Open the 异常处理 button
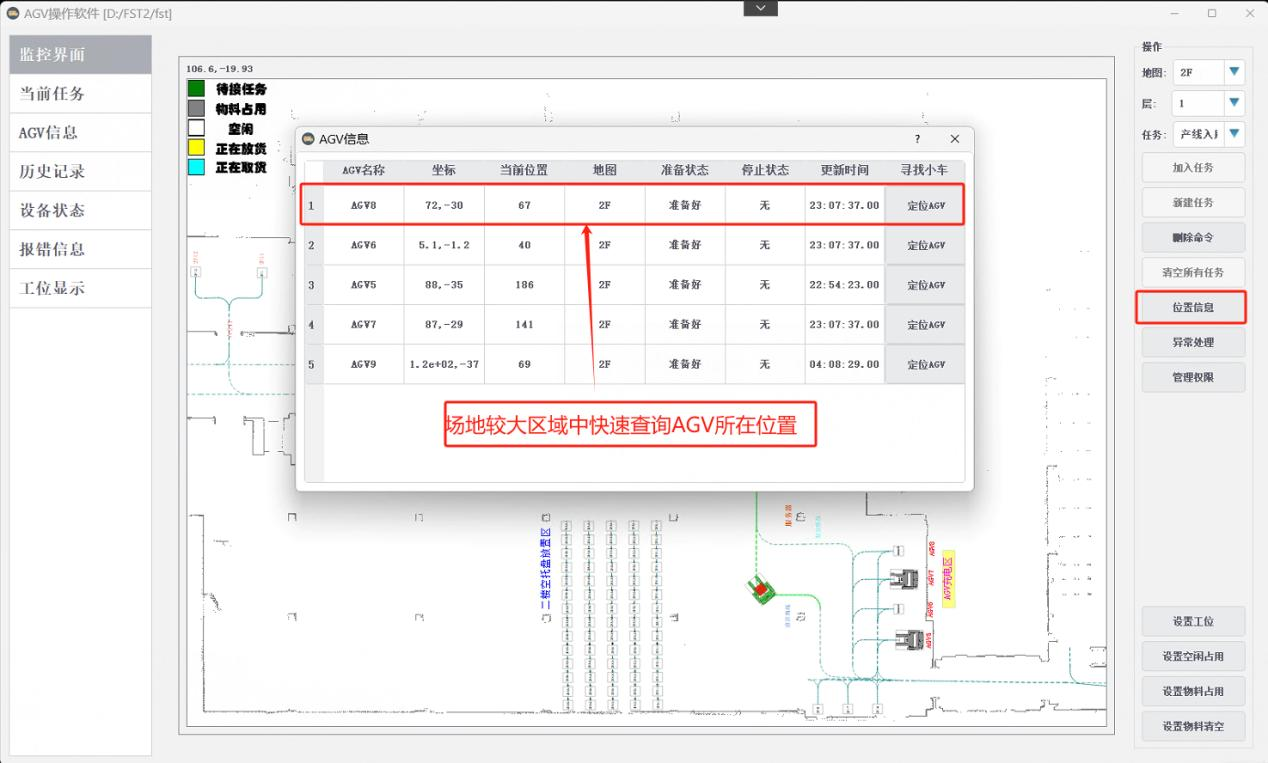The image size is (1268, 763). (x=1193, y=342)
